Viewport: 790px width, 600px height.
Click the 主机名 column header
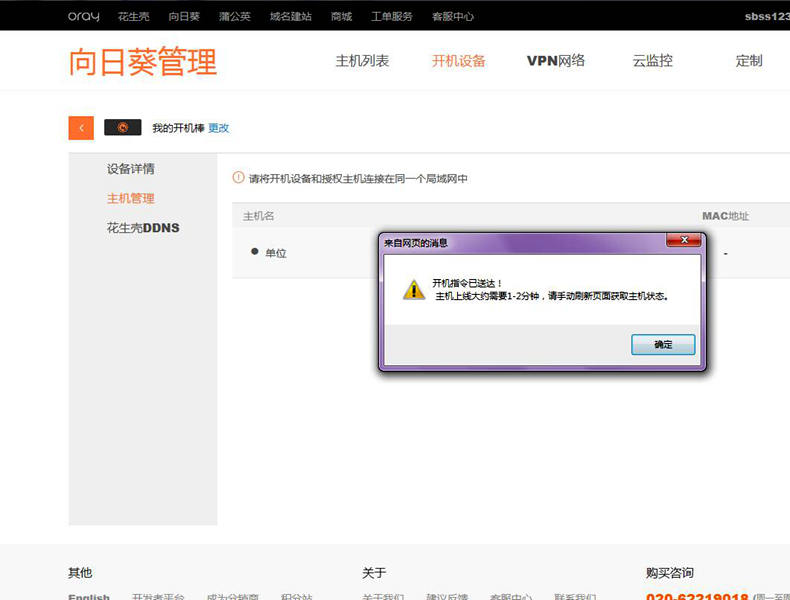coord(258,216)
